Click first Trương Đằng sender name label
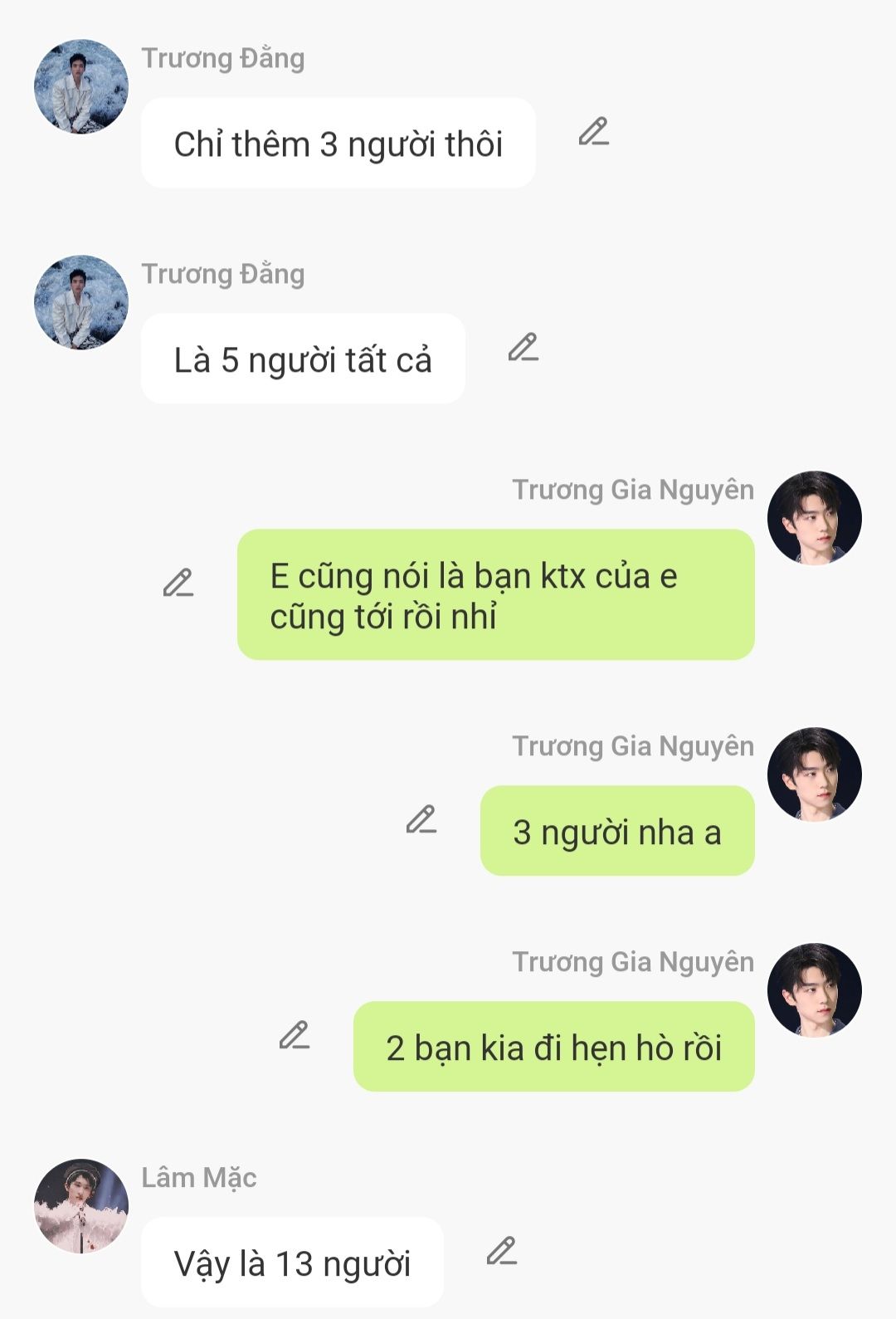The width and height of the screenshot is (896, 1319). (223, 59)
